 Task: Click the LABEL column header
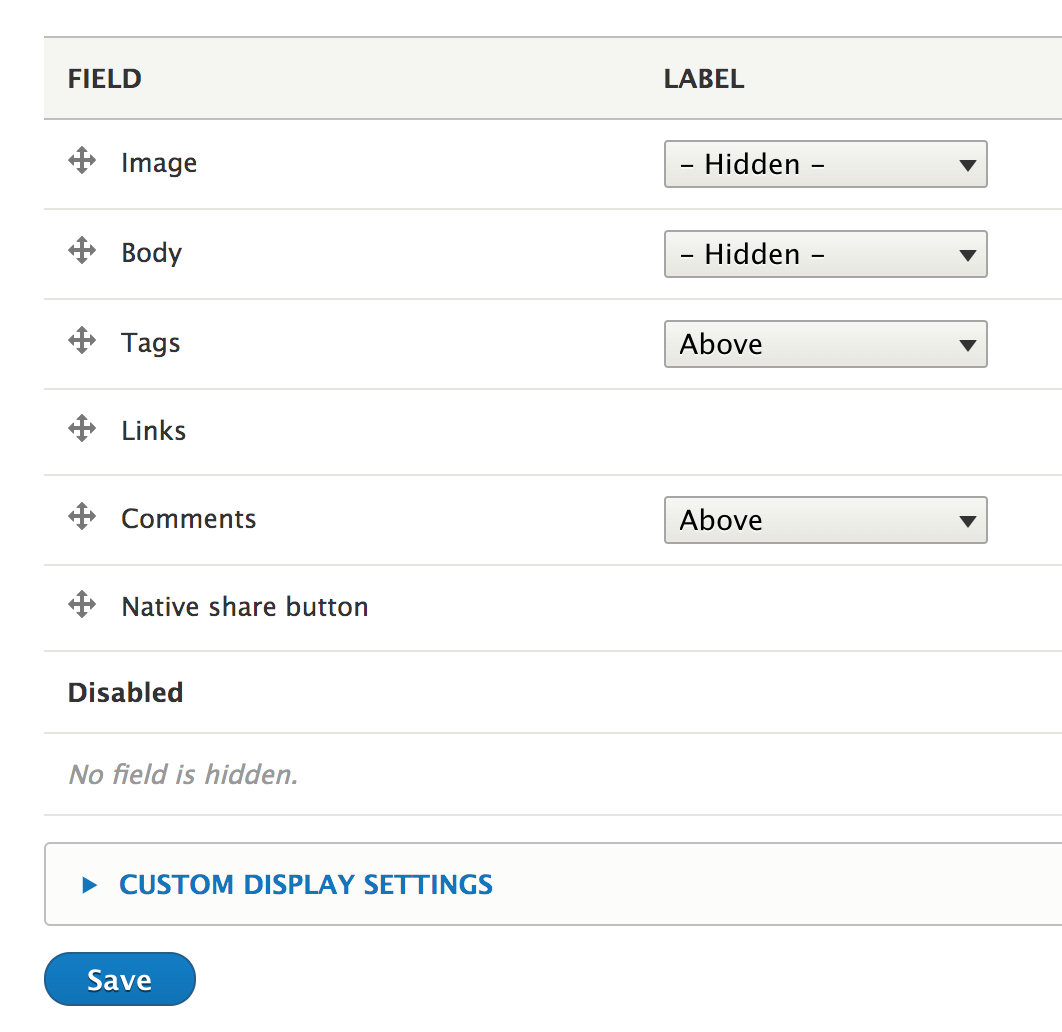(x=703, y=78)
